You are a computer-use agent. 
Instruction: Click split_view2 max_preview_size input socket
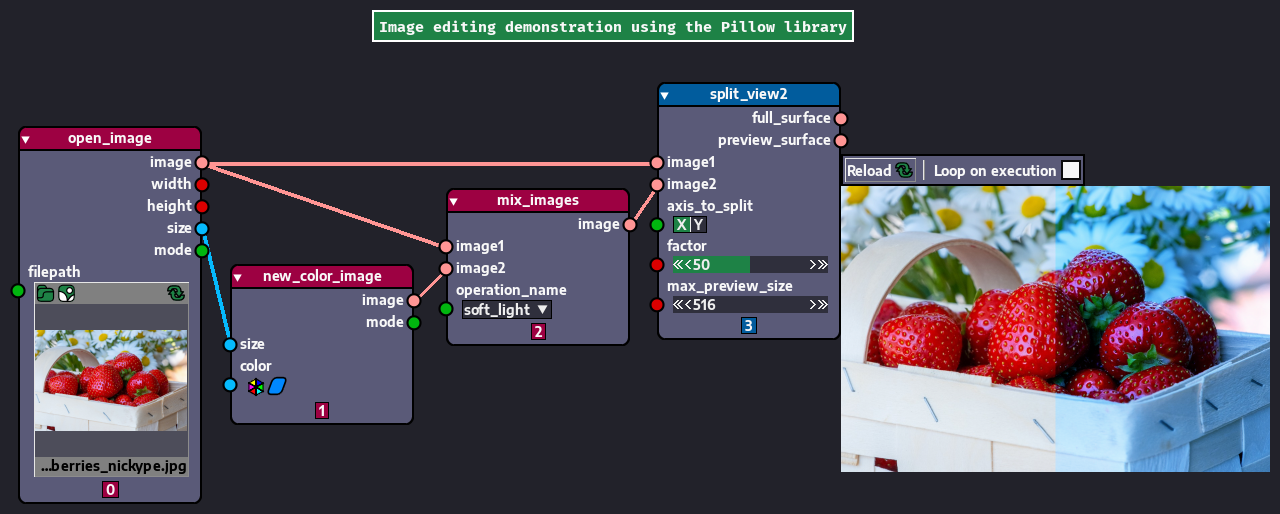[x=657, y=305]
